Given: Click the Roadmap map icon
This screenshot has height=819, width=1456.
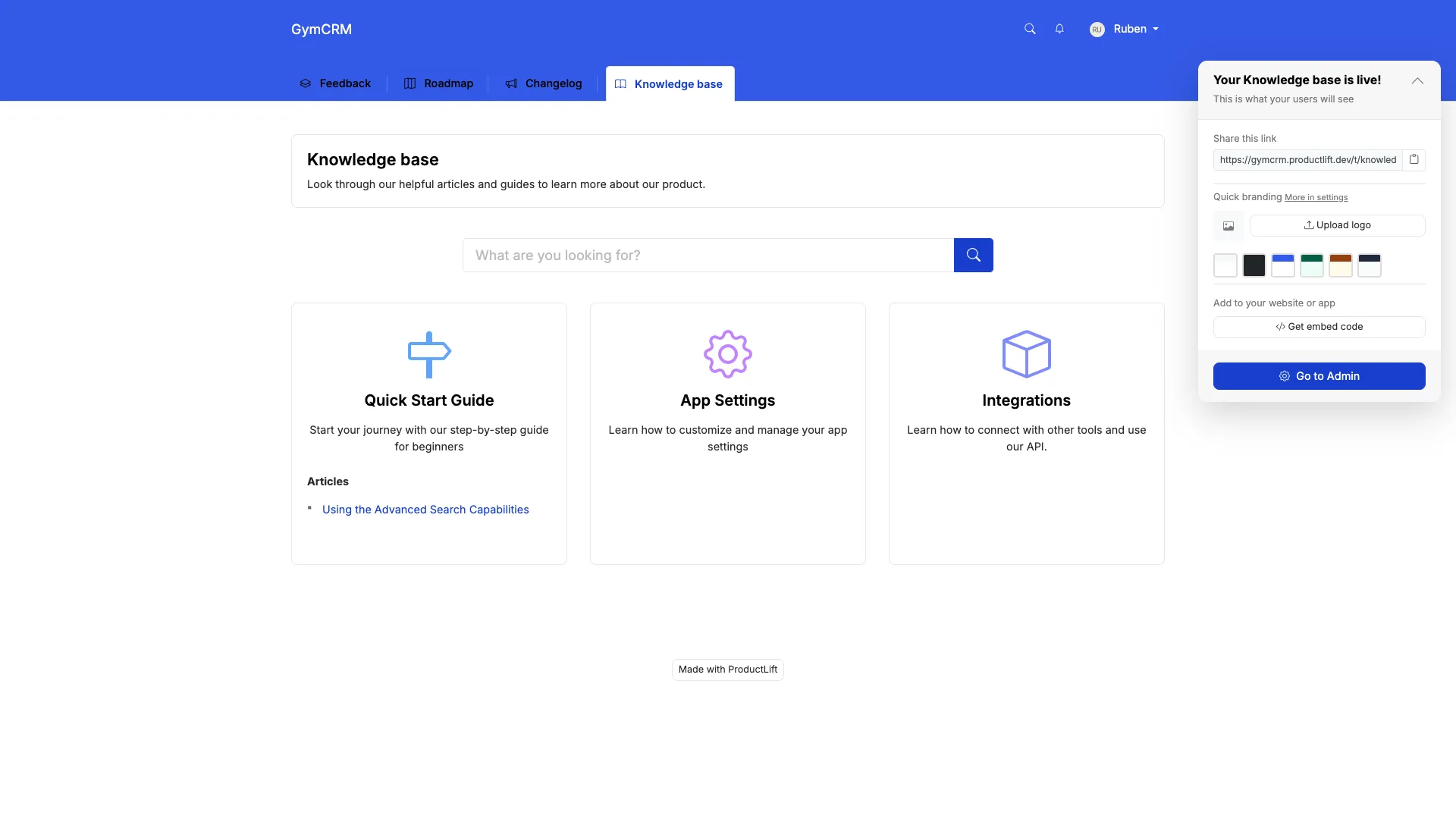Looking at the screenshot, I should (x=409, y=83).
